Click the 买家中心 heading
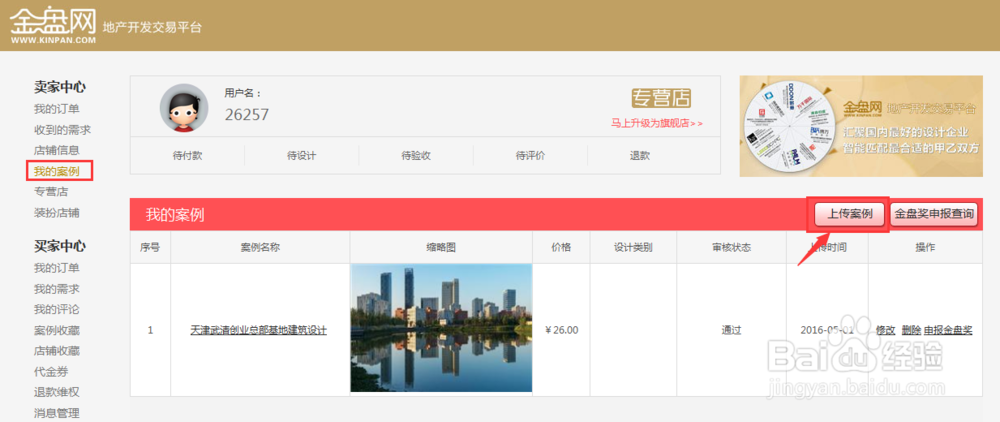 point(60,246)
